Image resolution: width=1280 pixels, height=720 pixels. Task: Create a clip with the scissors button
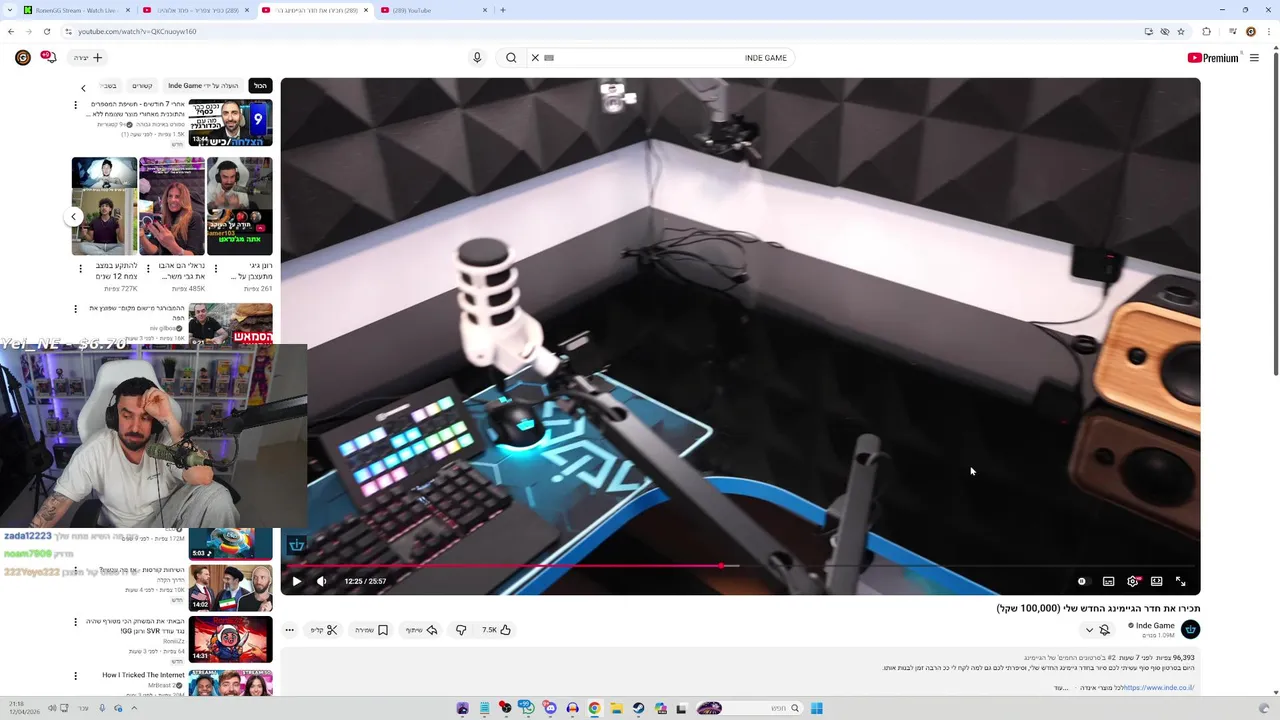pyautogui.click(x=324, y=630)
